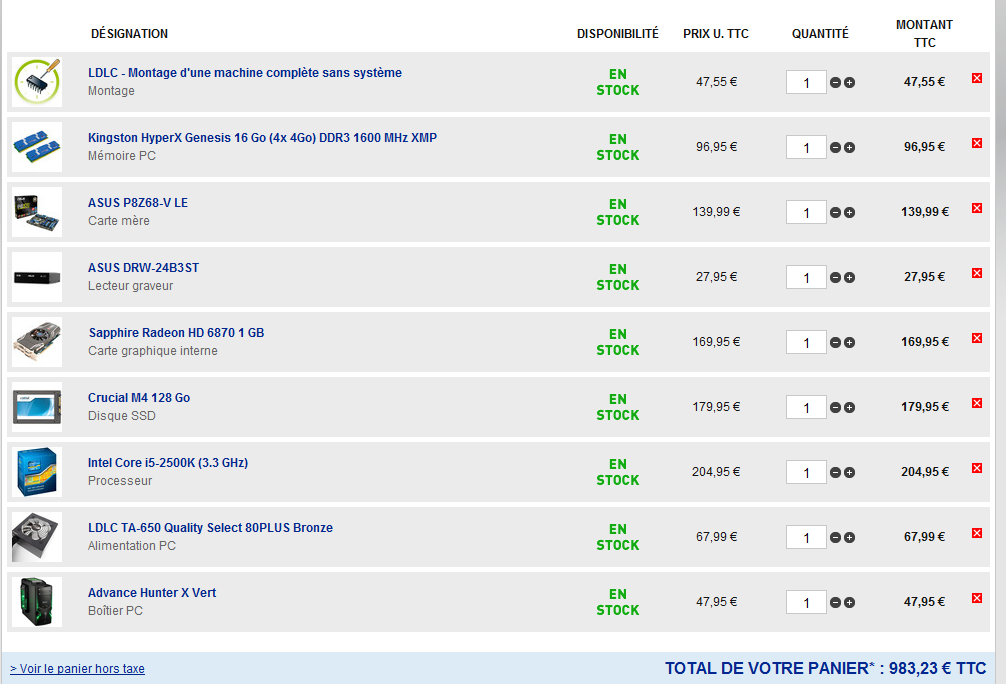
Task: Click the LDLC TA-650 power supply thumbnail
Action: click(x=37, y=537)
